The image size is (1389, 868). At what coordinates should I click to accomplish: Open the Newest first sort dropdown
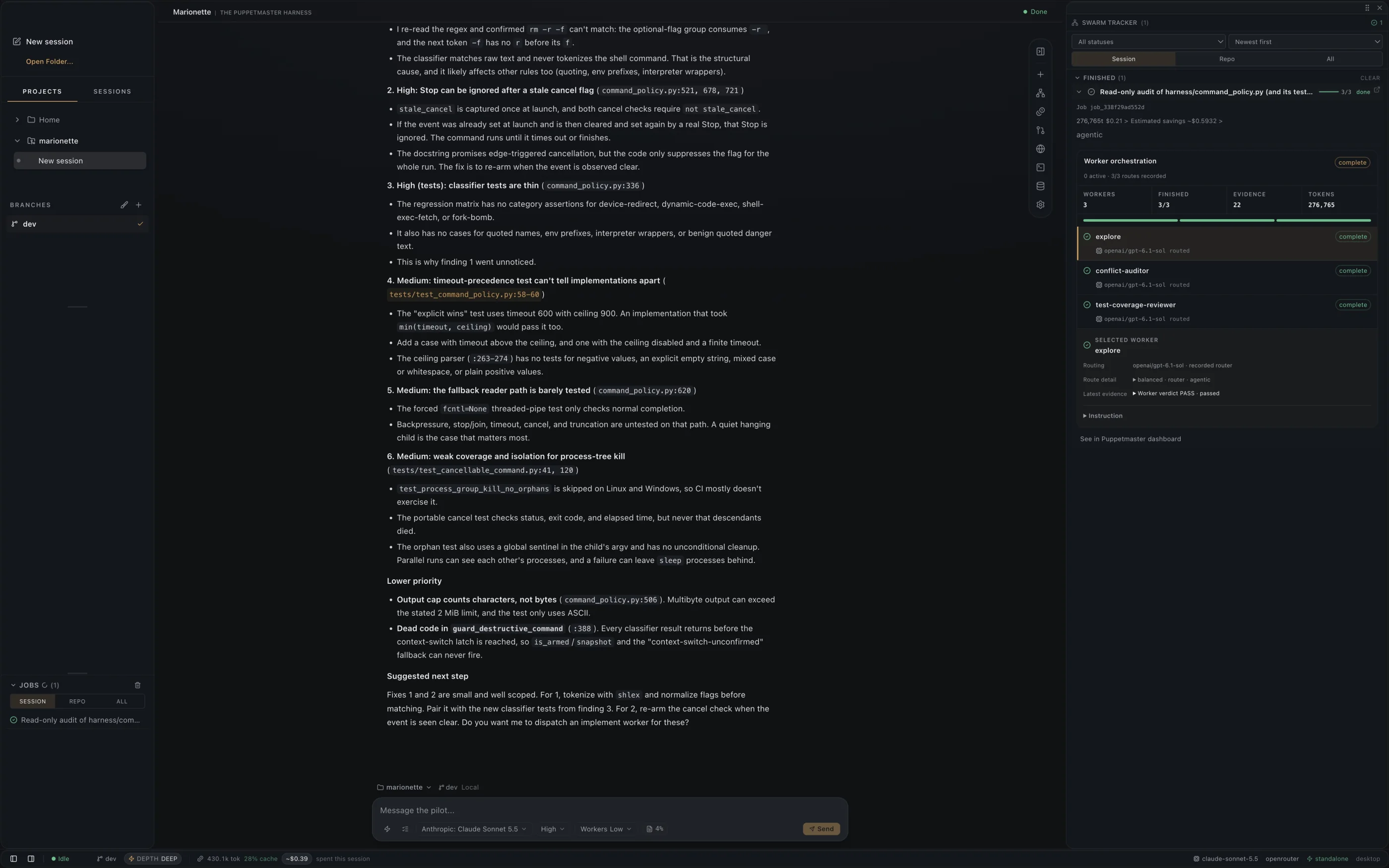tap(1305, 42)
